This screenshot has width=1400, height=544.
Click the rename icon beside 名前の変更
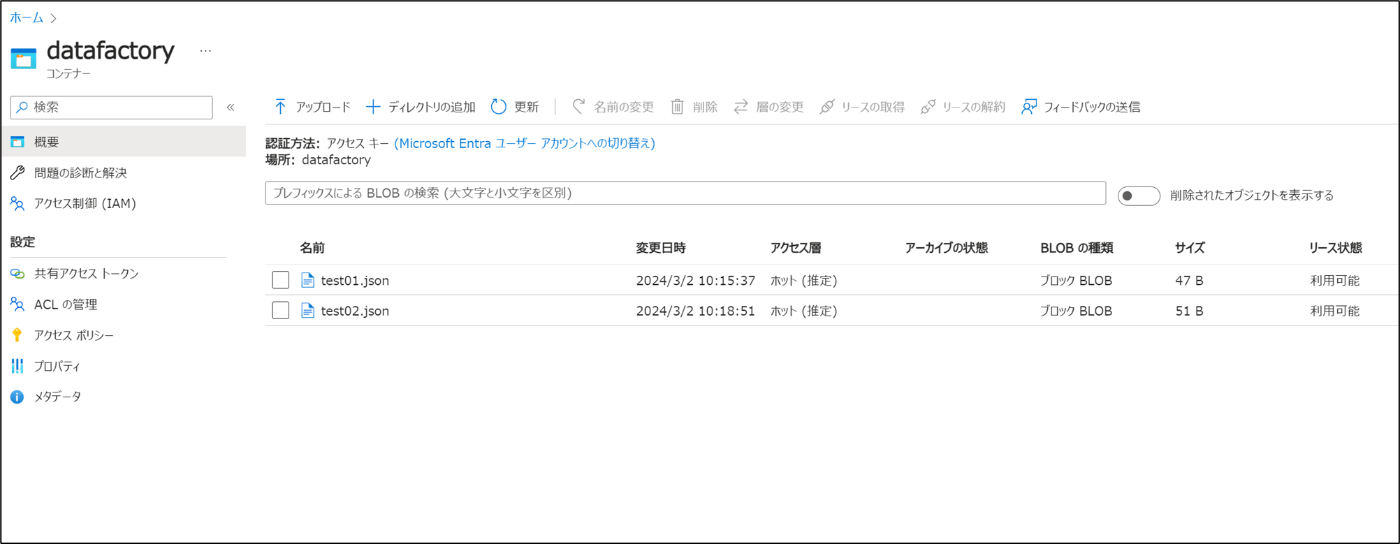(x=578, y=107)
